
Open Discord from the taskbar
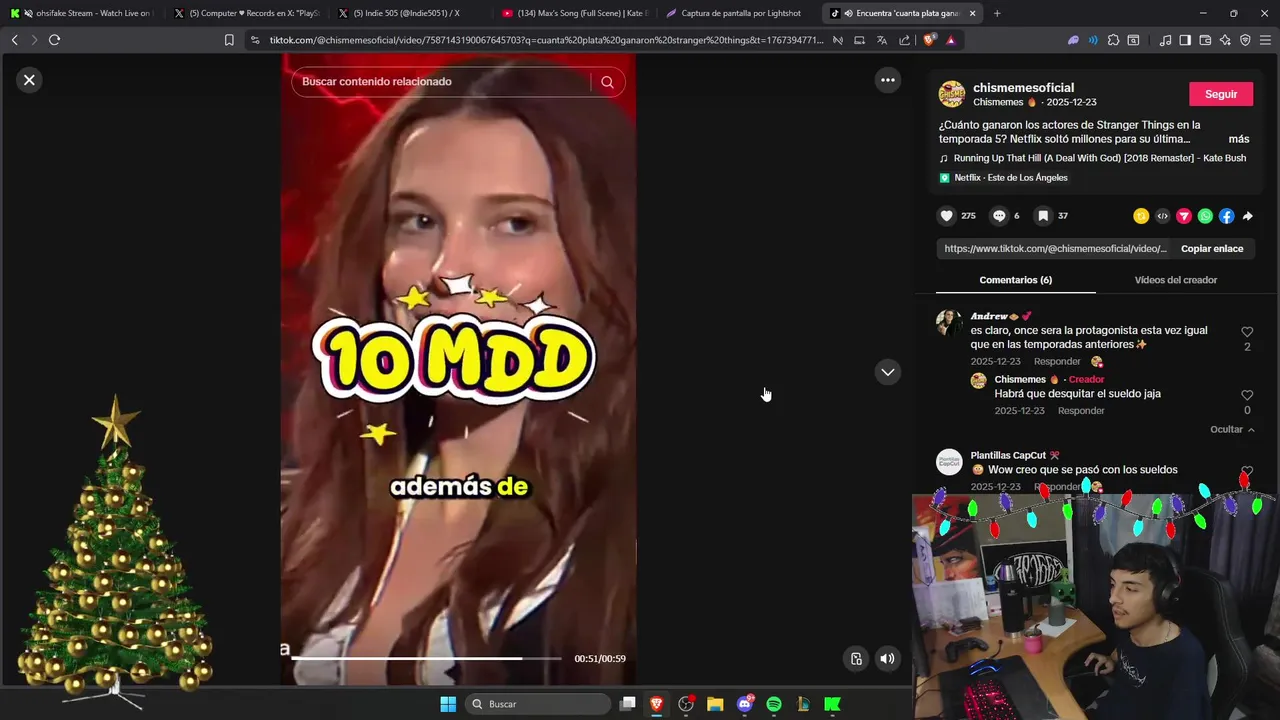click(745, 704)
